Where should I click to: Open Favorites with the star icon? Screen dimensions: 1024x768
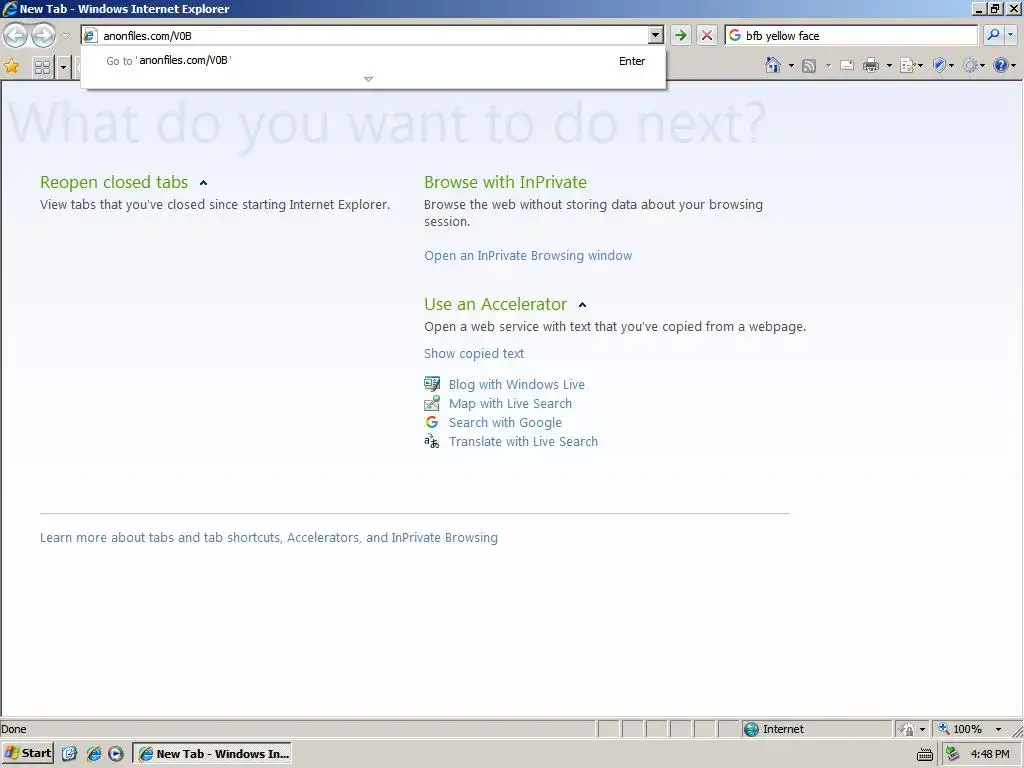12,66
